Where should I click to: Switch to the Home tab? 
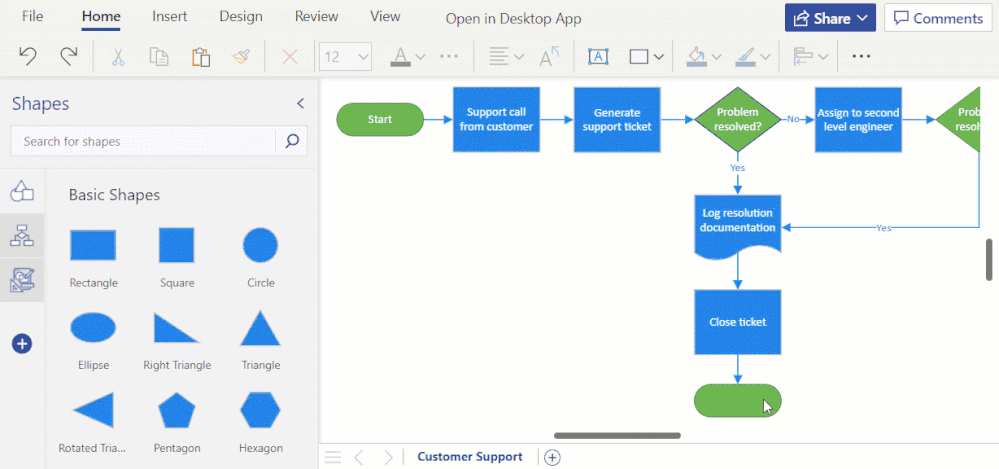pos(101,17)
